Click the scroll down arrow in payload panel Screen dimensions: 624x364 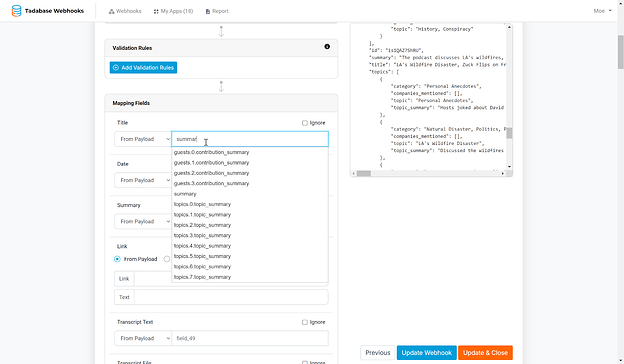[x=509, y=167]
